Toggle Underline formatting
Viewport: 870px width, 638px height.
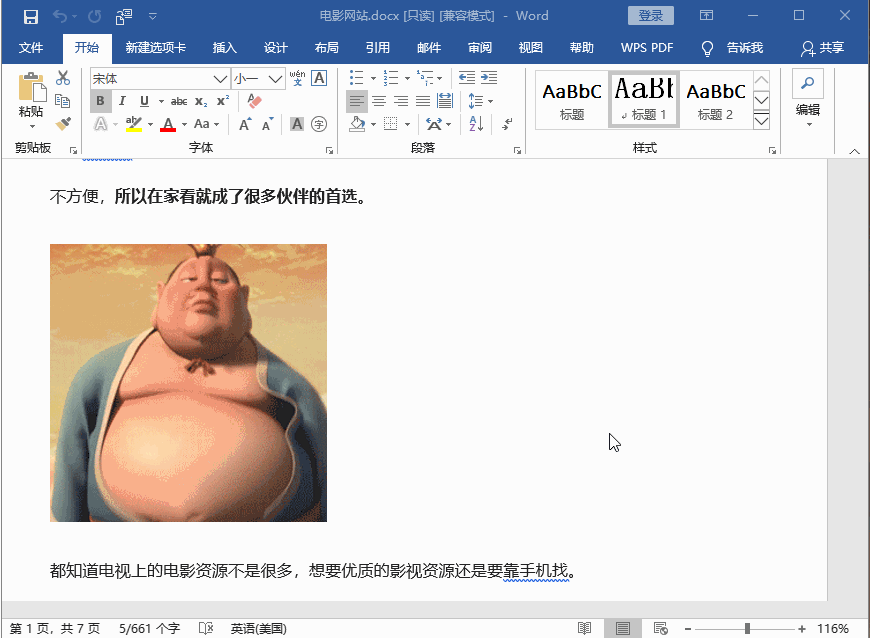pos(144,101)
